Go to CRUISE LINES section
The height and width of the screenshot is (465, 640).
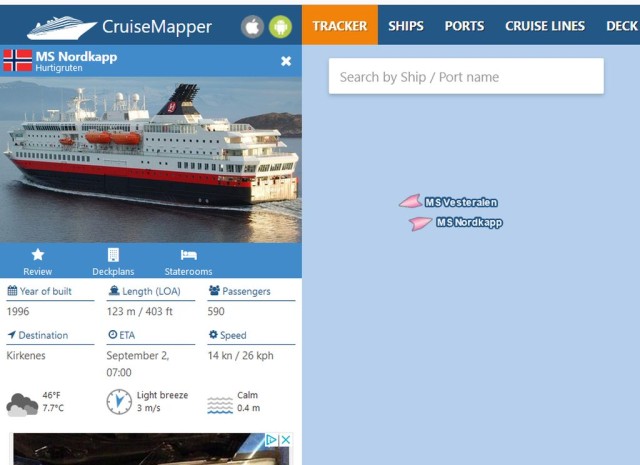coord(545,26)
